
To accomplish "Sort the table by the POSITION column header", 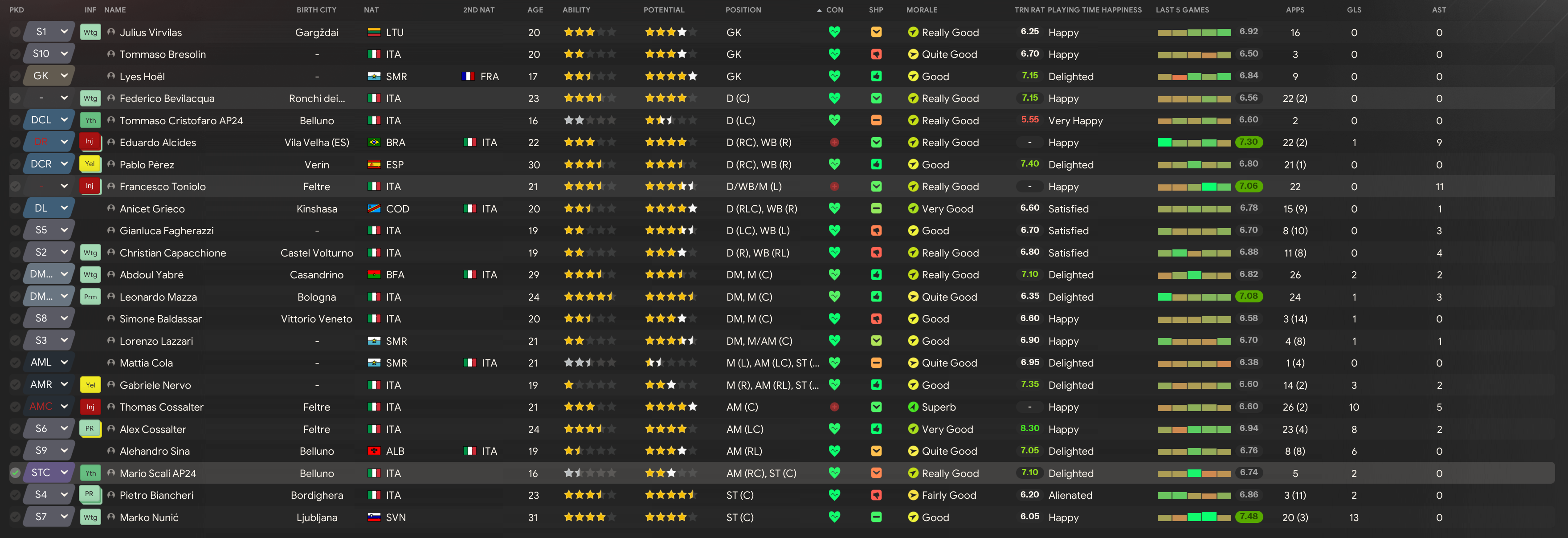I will 743,10.
